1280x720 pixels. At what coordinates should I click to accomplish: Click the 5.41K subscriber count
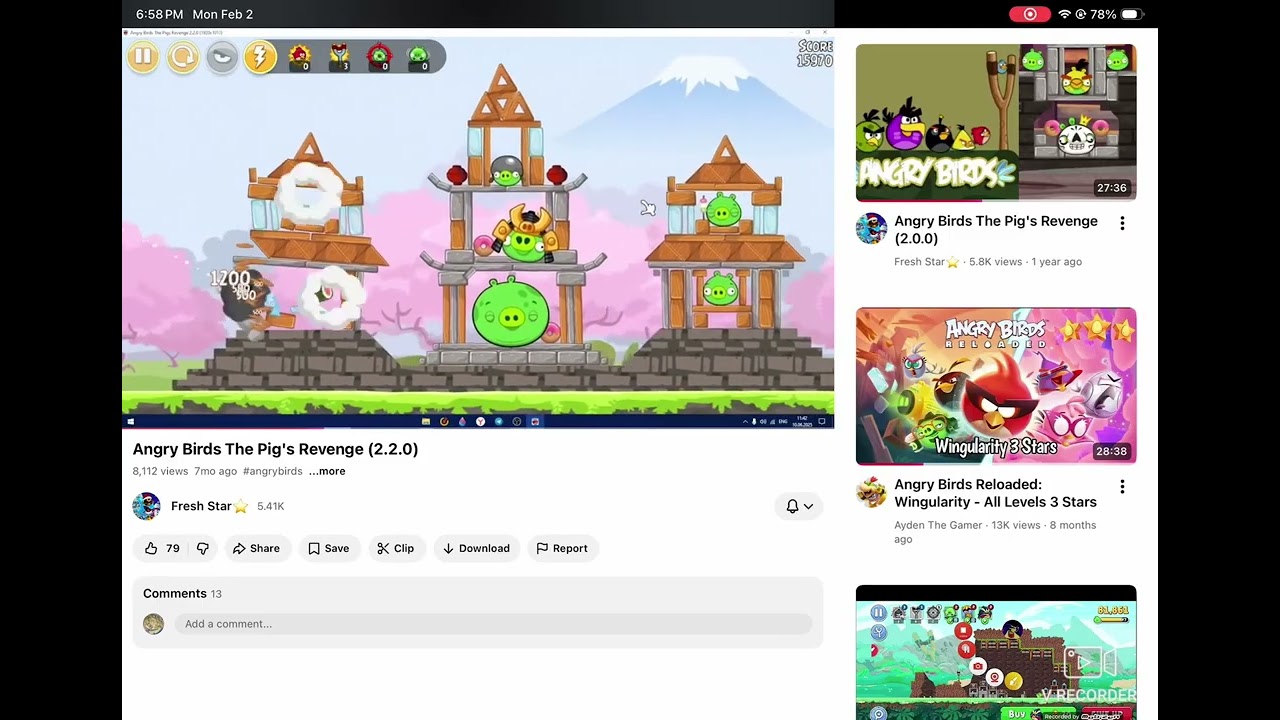(x=271, y=506)
